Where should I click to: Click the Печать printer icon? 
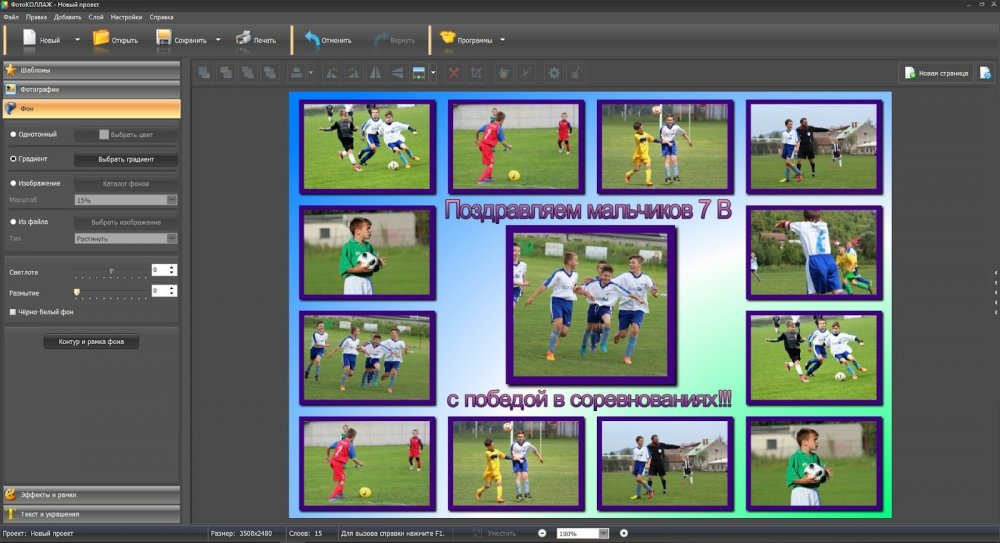[x=243, y=39]
